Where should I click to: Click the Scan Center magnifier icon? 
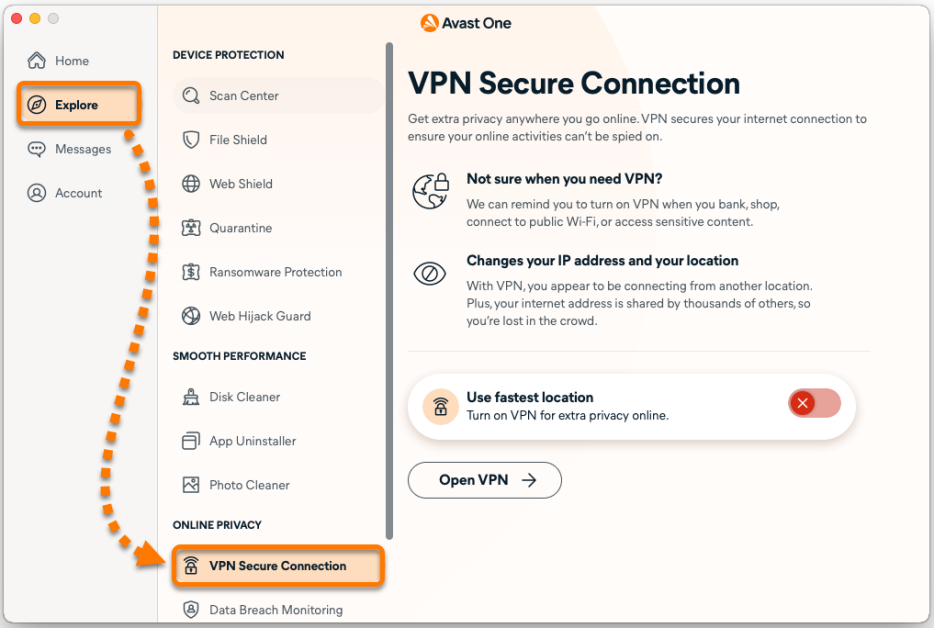pyautogui.click(x=191, y=96)
